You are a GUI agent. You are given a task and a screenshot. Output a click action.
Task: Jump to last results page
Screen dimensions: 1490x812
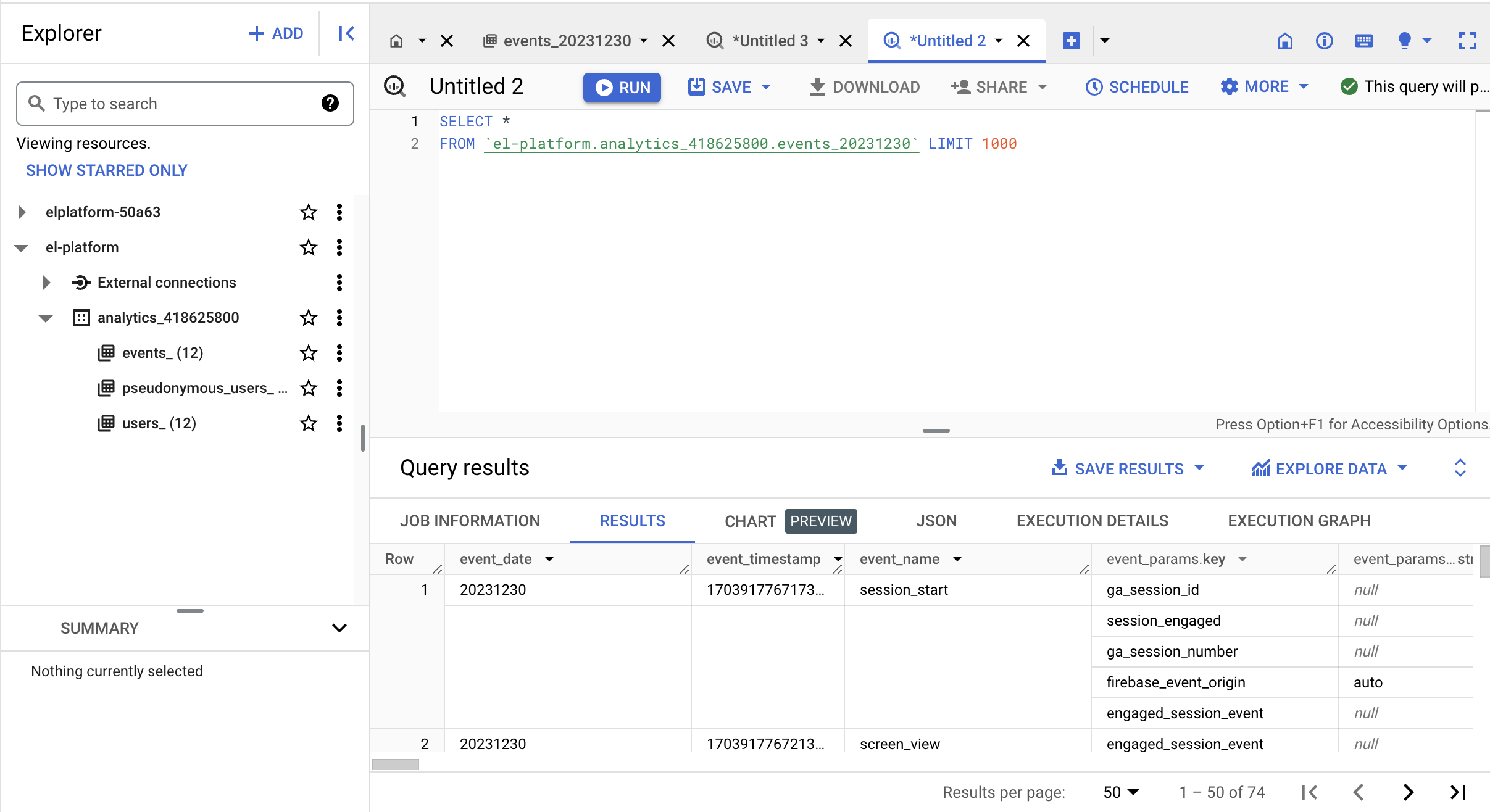pos(1458,792)
